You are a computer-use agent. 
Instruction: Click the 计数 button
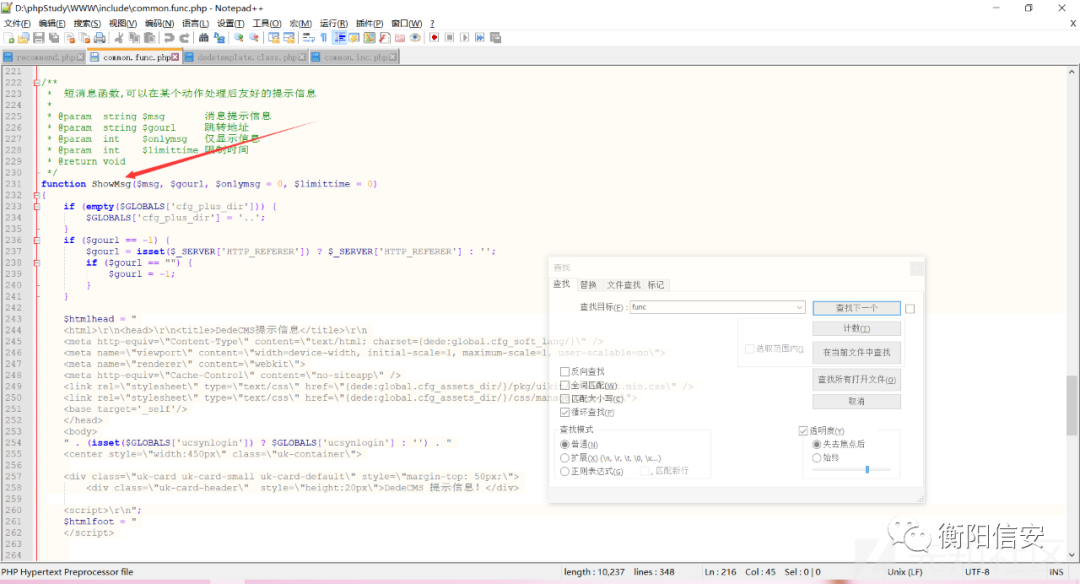[856, 328]
